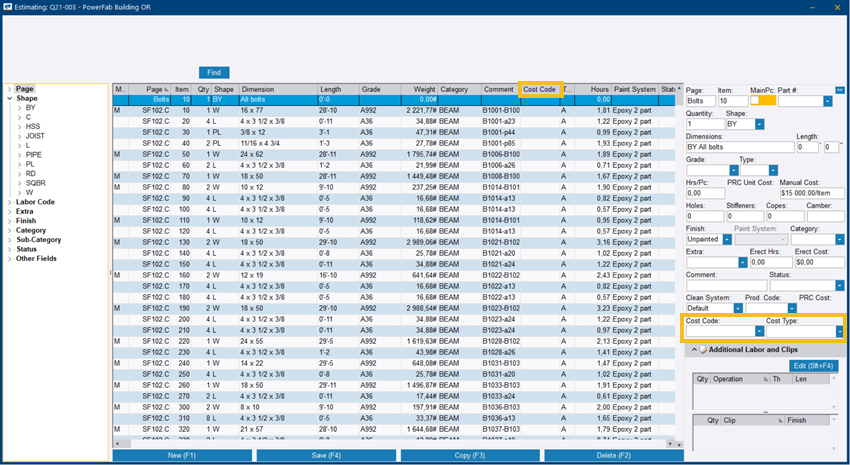Click the Save (F4) button
The image size is (850, 465).
coord(325,455)
